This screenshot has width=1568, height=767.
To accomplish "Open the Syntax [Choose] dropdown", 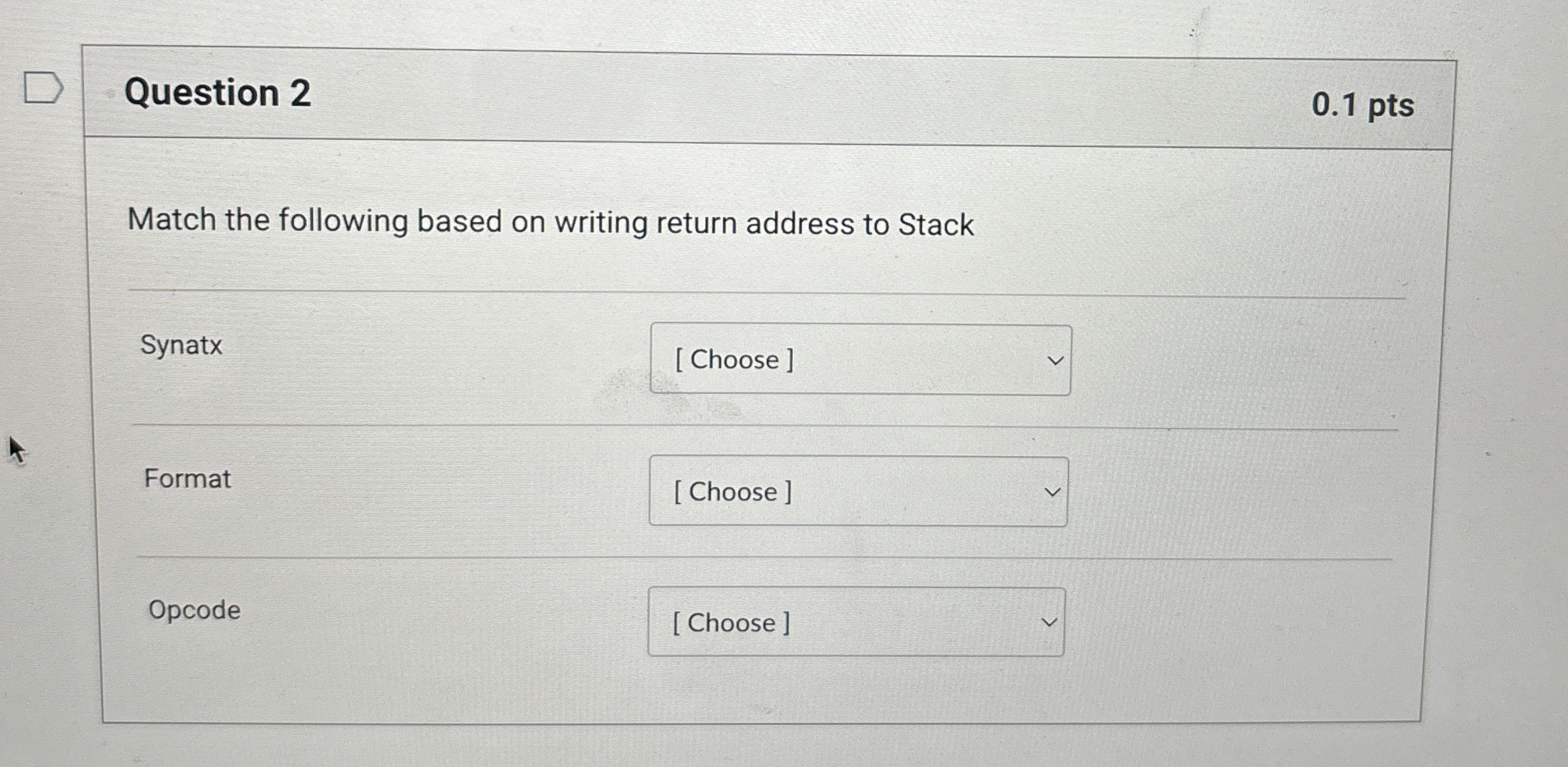I will [x=859, y=360].
